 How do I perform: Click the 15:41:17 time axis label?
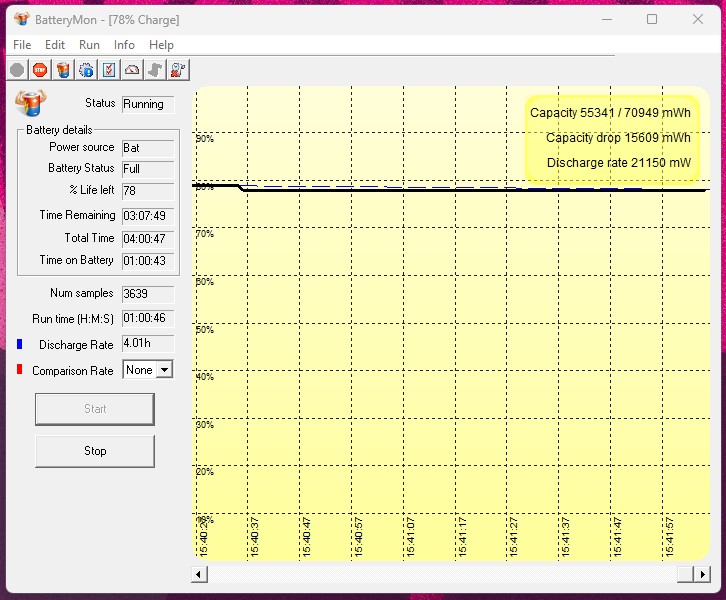pos(462,538)
